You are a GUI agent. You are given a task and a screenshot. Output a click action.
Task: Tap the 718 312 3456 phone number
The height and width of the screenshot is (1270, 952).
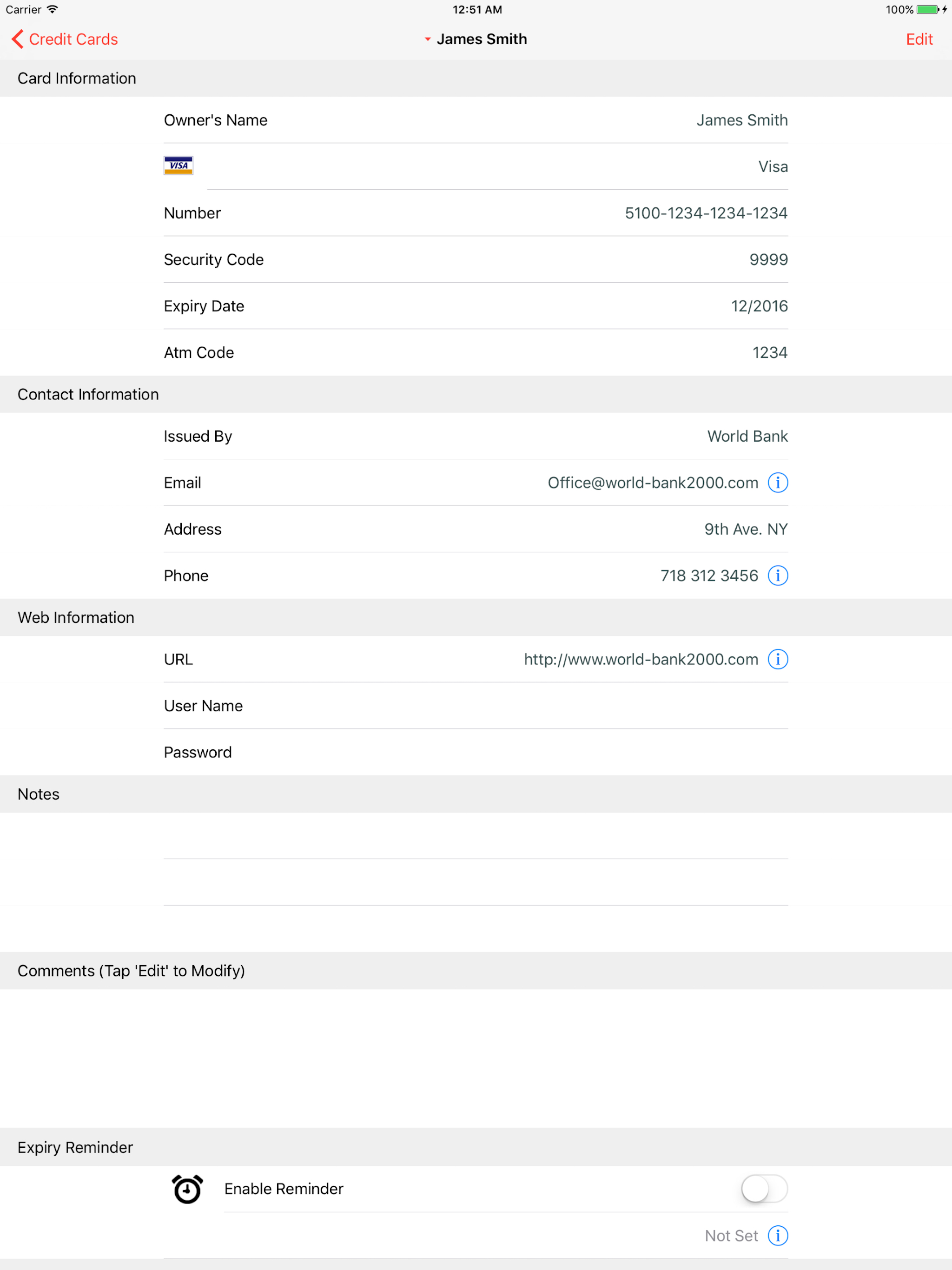pos(708,575)
